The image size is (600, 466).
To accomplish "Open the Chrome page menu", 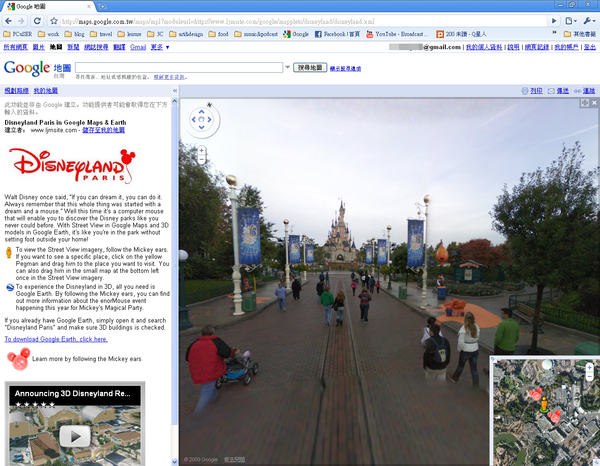I will click(571, 21).
